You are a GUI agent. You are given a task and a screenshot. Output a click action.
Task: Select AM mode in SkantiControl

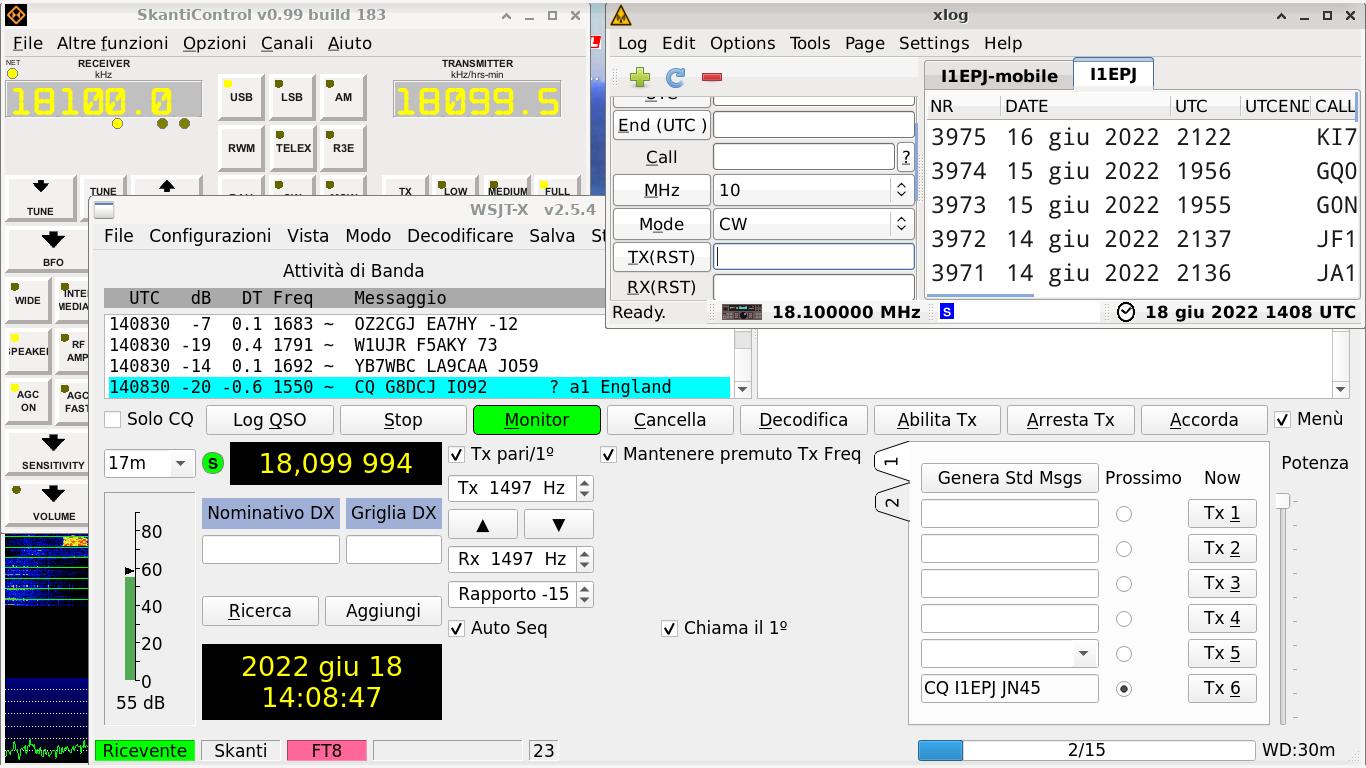pyautogui.click(x=343, y=98)
